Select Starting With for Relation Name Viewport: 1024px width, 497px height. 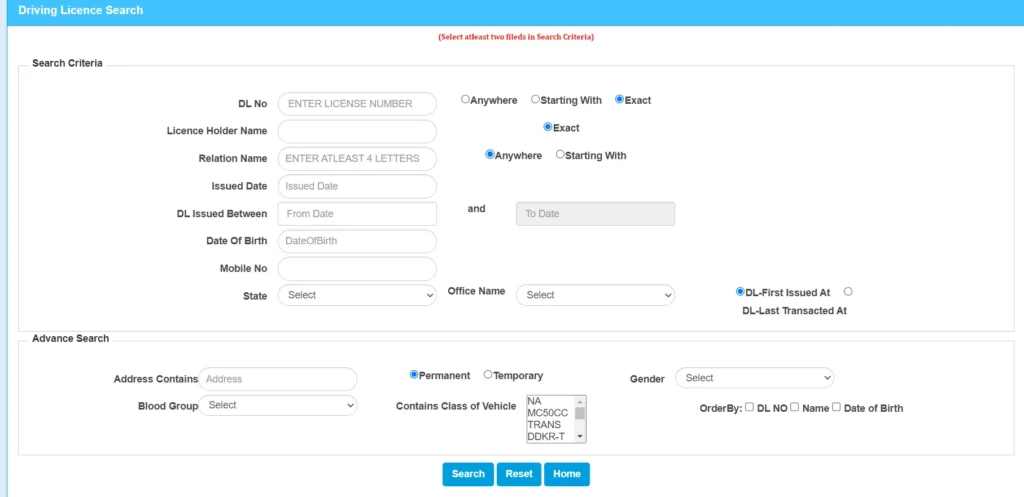click(560, 155)
